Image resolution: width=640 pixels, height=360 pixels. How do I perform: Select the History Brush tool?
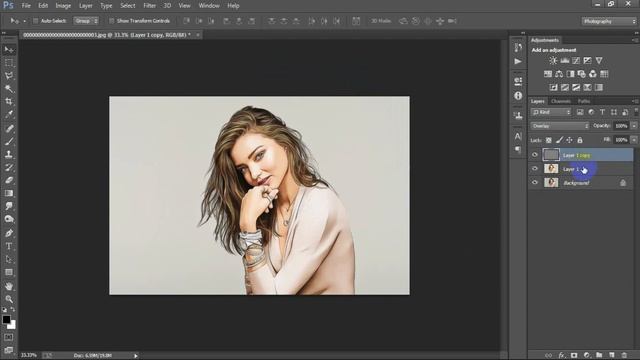(x=9, y=167)
